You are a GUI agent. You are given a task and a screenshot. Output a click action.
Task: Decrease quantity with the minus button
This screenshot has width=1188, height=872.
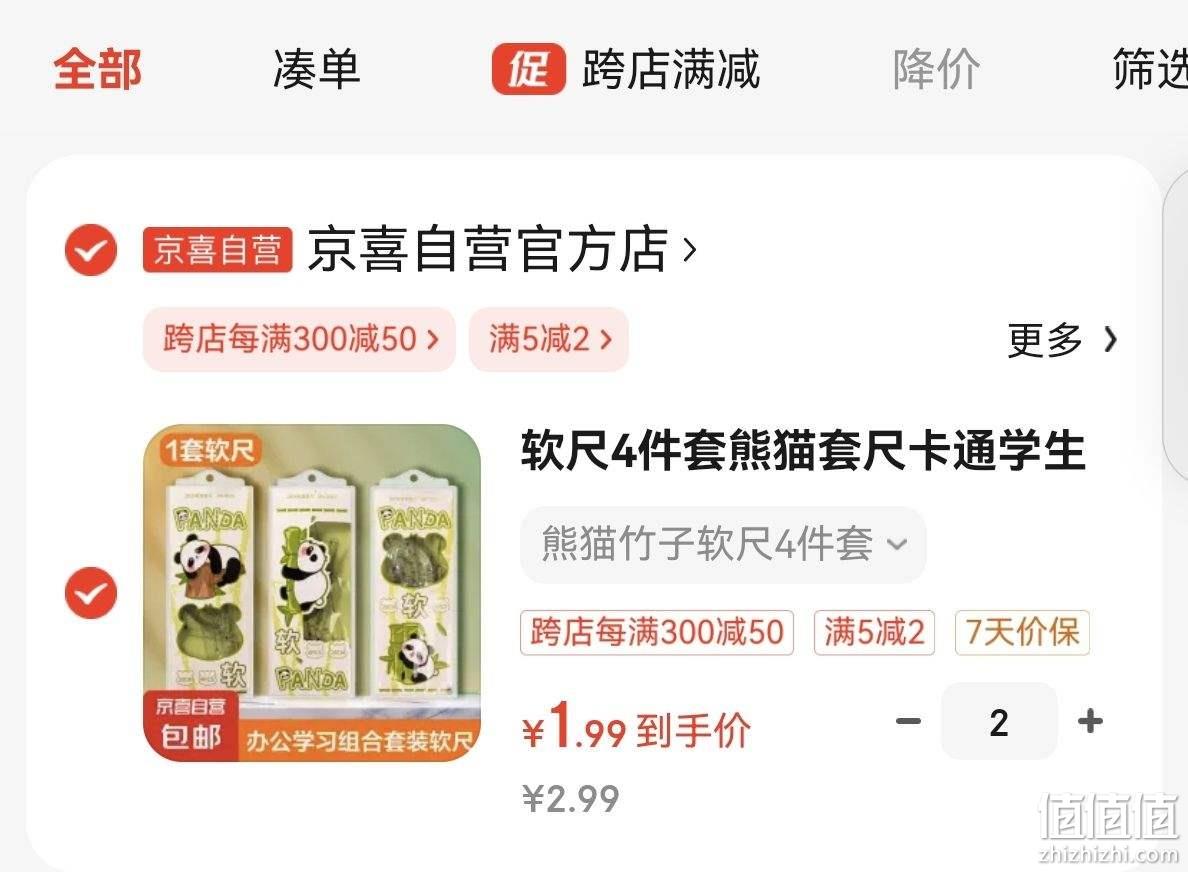(908, 721)
